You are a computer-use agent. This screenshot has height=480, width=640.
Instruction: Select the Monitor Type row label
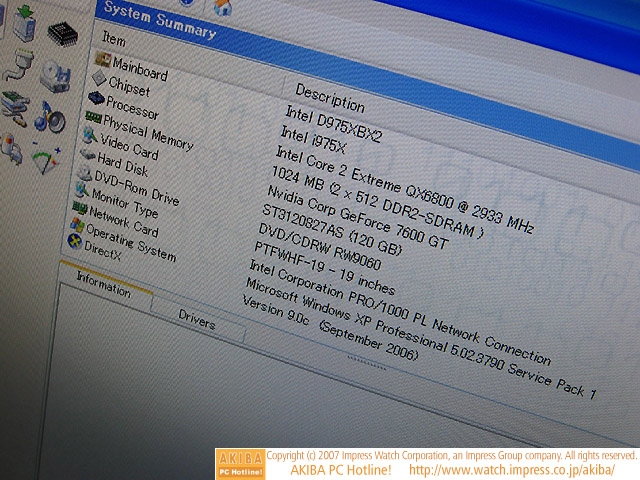coord(125,203)
